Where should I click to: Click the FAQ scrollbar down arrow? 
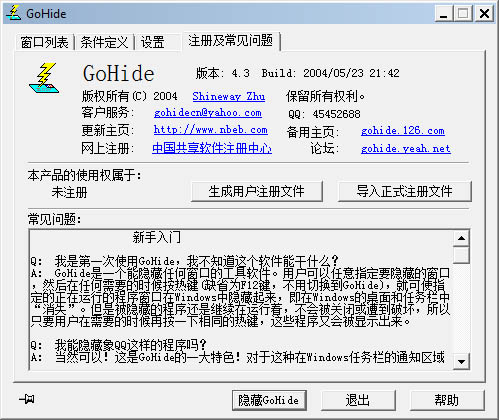point(461,361)
